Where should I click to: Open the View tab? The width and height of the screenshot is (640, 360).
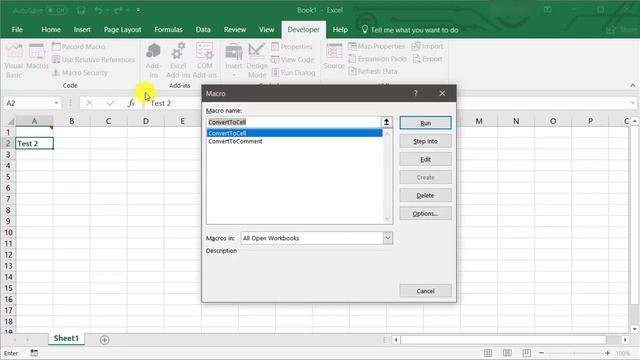tap(267, 29)
